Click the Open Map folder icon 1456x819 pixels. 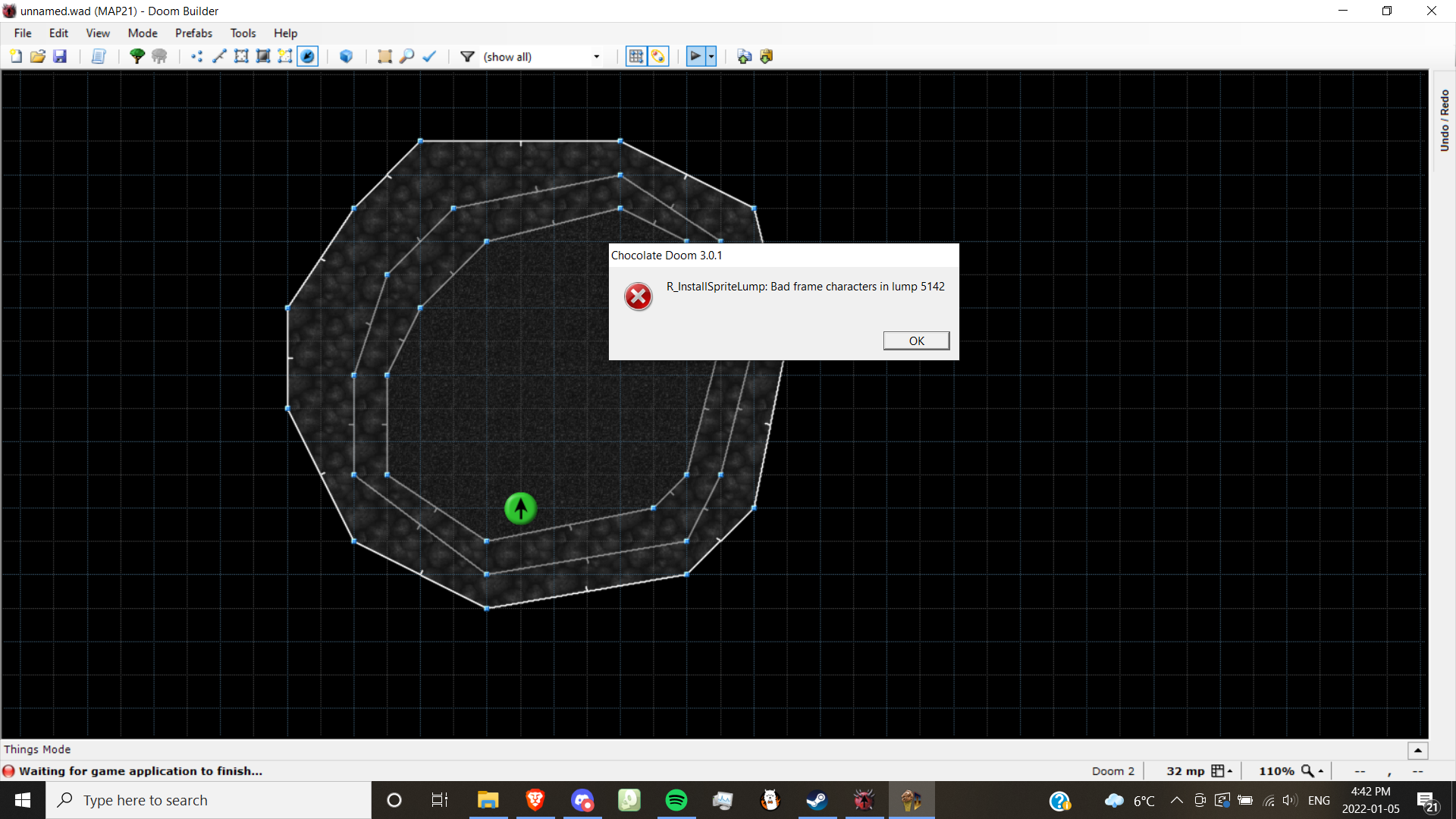[38, 56]
